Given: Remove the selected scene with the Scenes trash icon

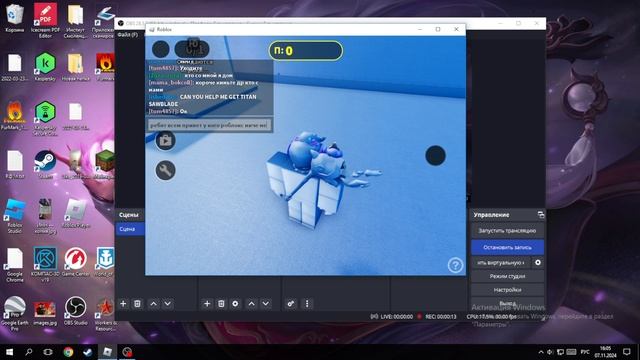Looking at the screenshot, I should (x=138, y=304).
